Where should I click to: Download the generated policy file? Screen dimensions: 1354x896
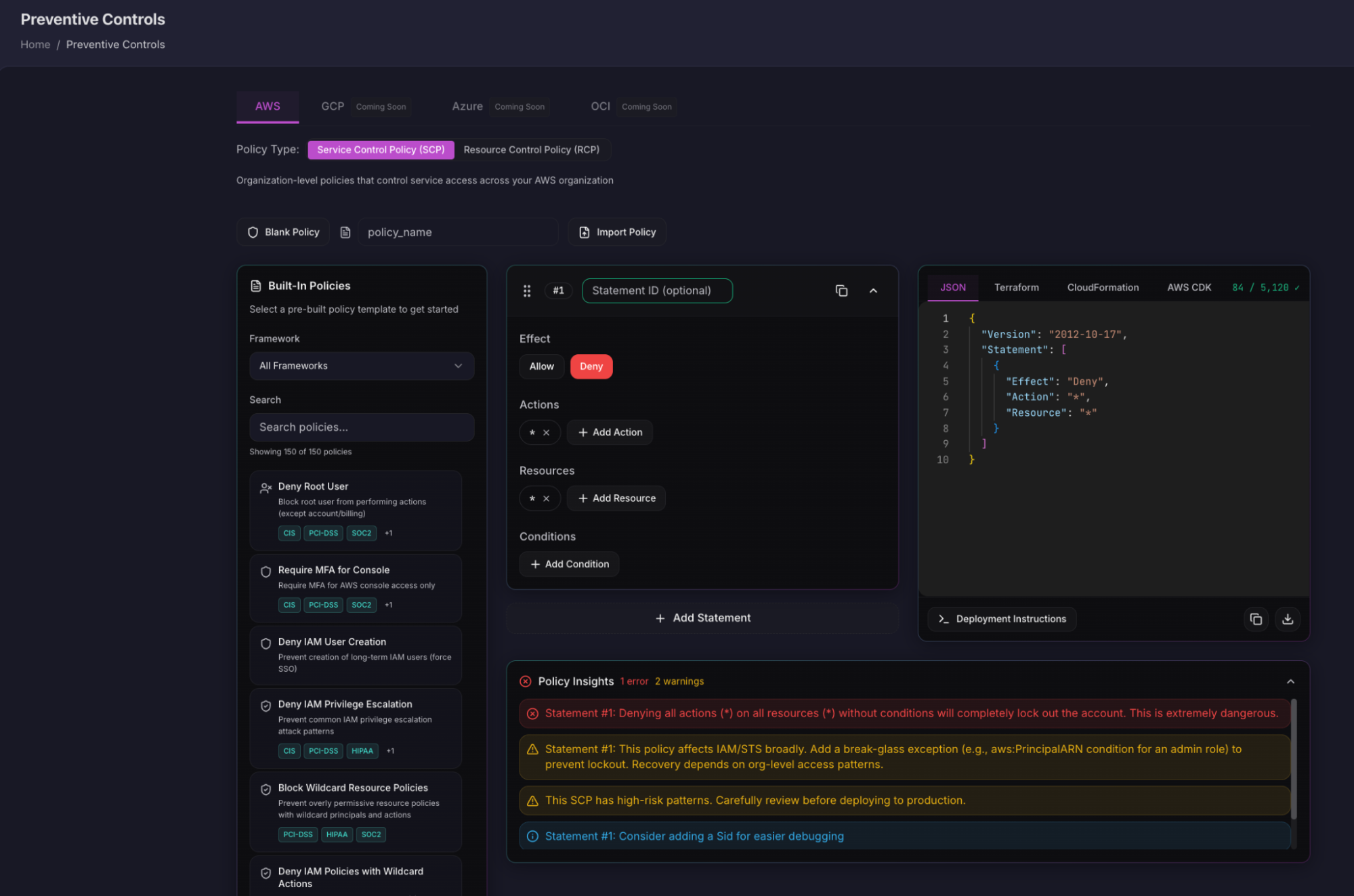[x=1288, y=619]
